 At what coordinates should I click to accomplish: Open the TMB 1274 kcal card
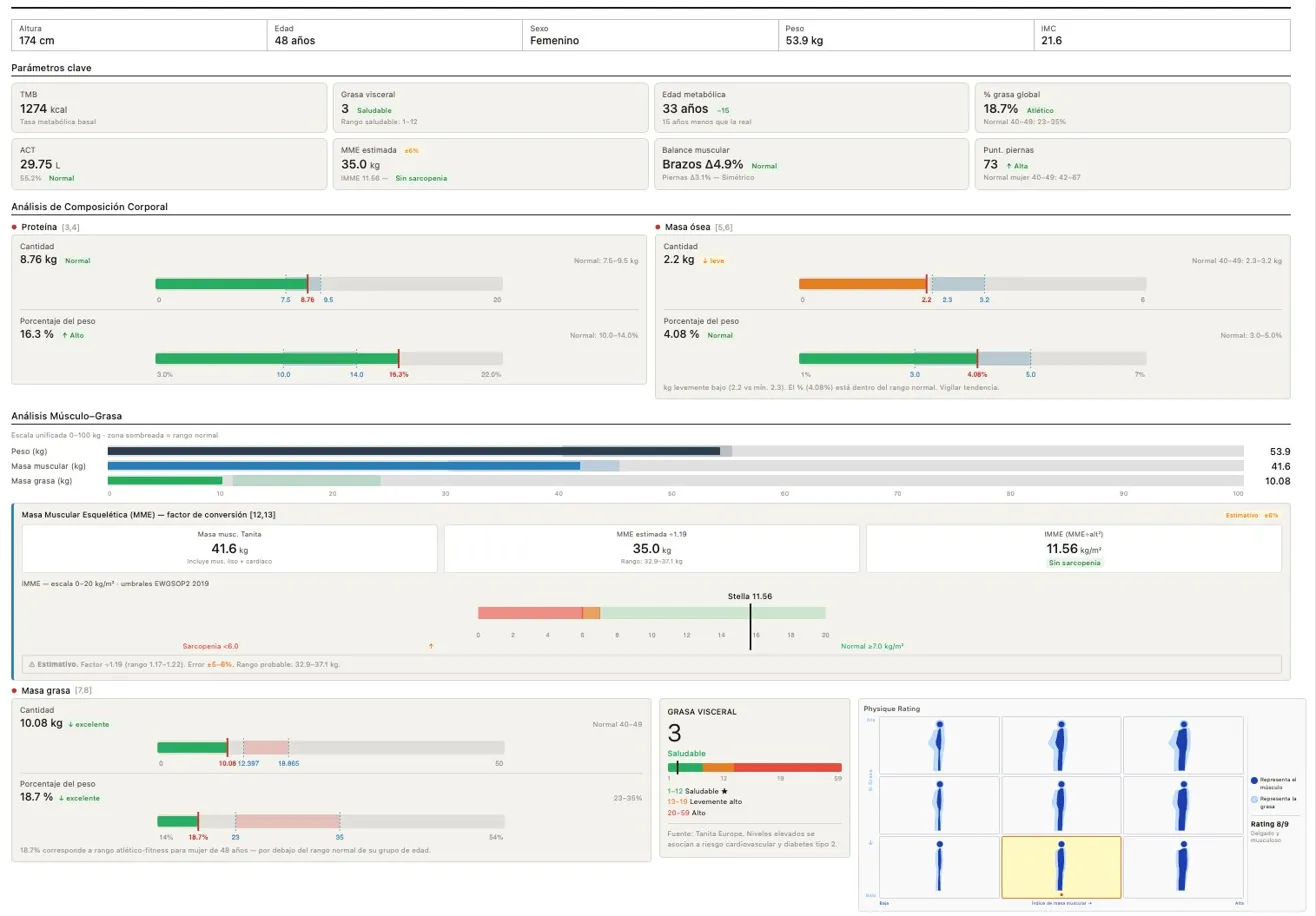[169, 107]
